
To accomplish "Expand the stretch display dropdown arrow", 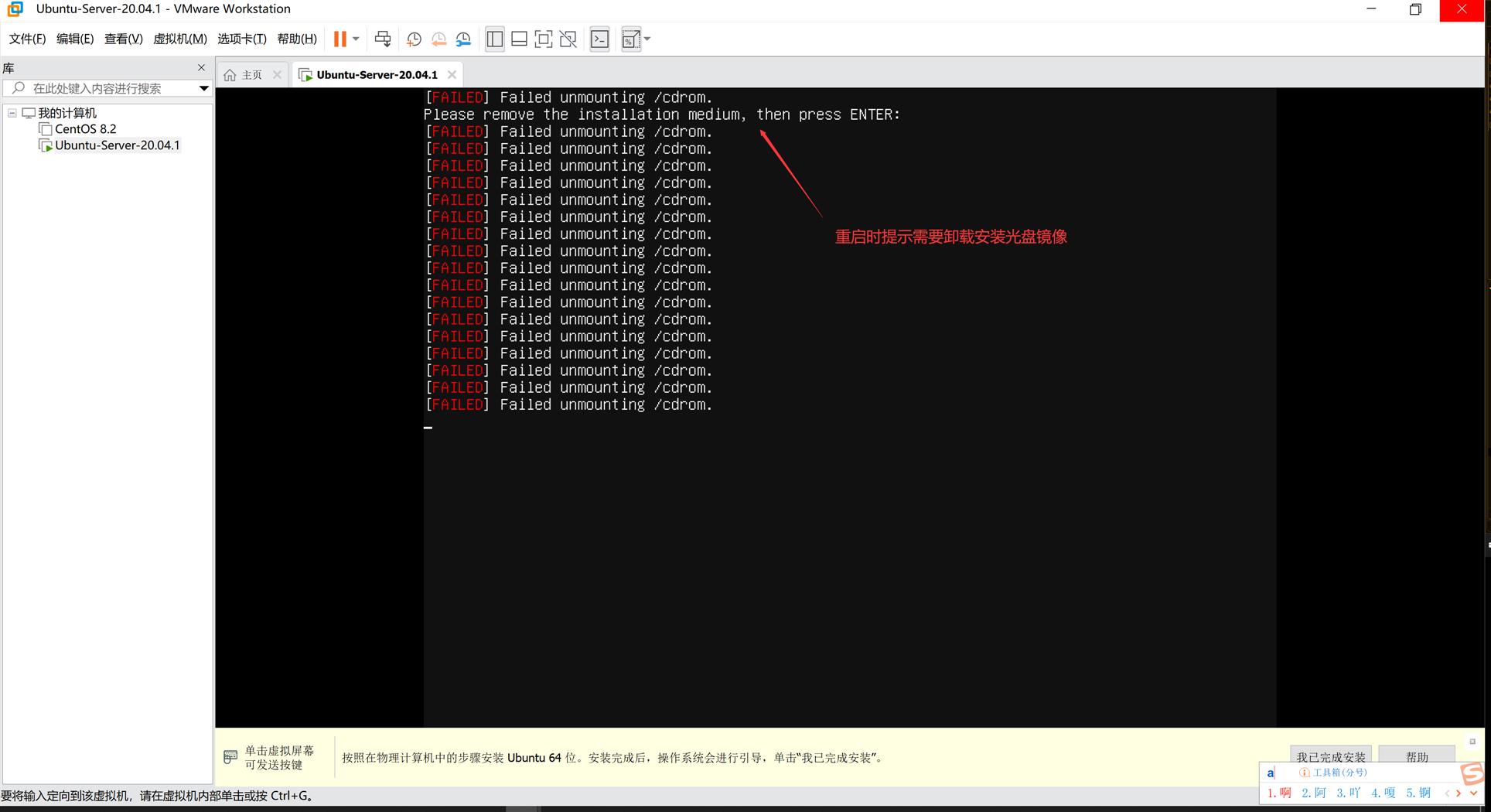I will 647,39.
